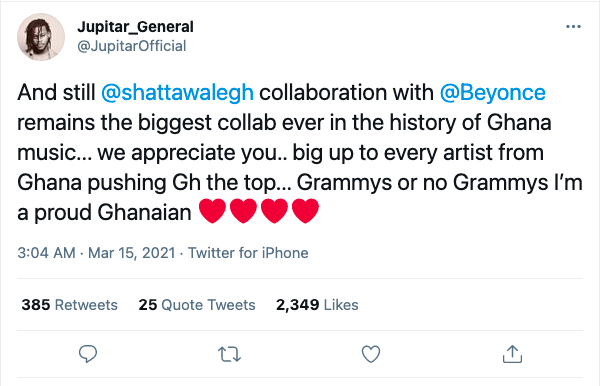Open the @JupitarOfficial handle link
Viewport: 600px width, 386px height.
pyautogui.click(x=132, y=46)
